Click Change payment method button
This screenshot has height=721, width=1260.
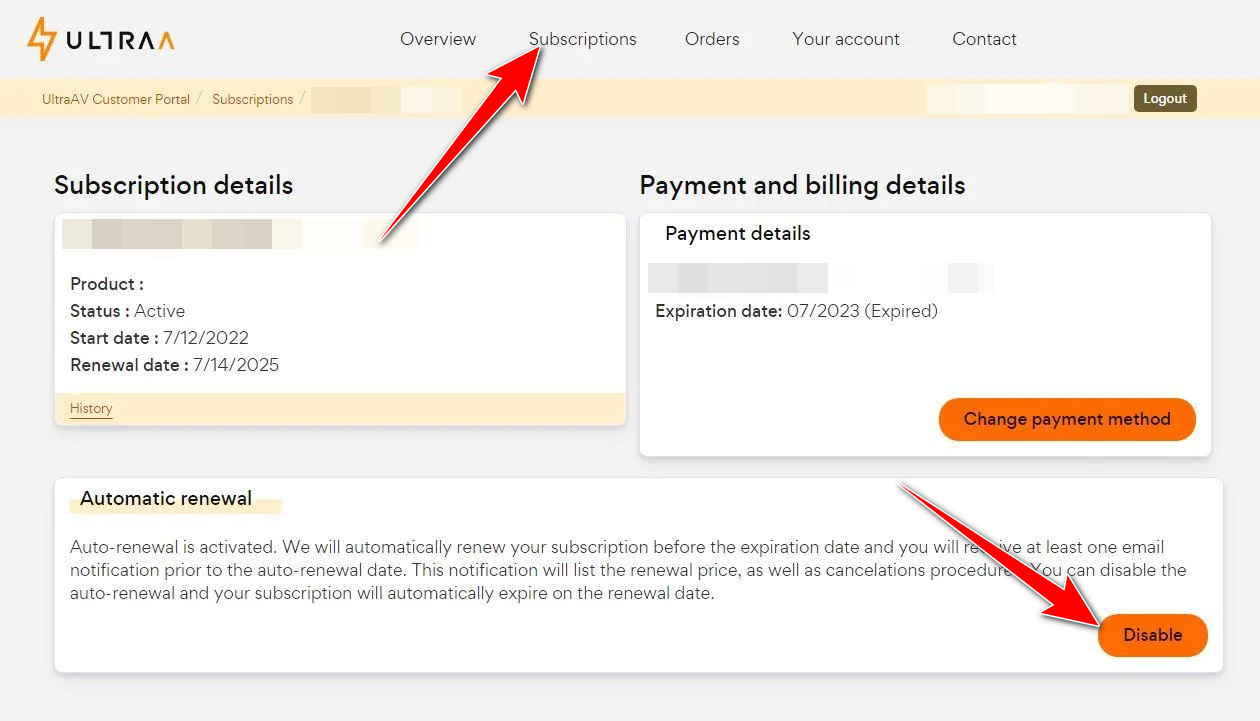click(x=1067, y=419)
